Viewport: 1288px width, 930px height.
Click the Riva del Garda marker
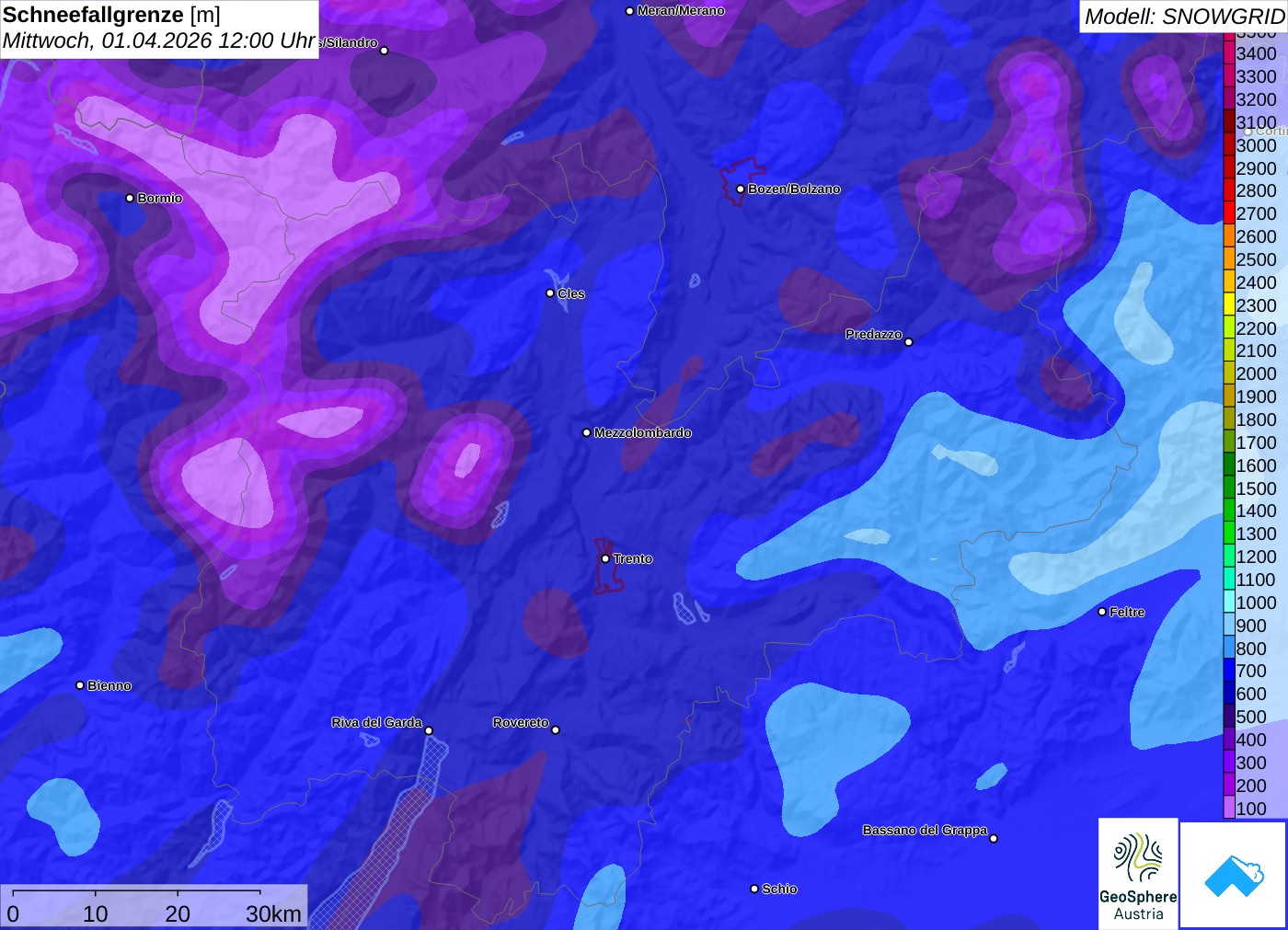tap(429, 730)
